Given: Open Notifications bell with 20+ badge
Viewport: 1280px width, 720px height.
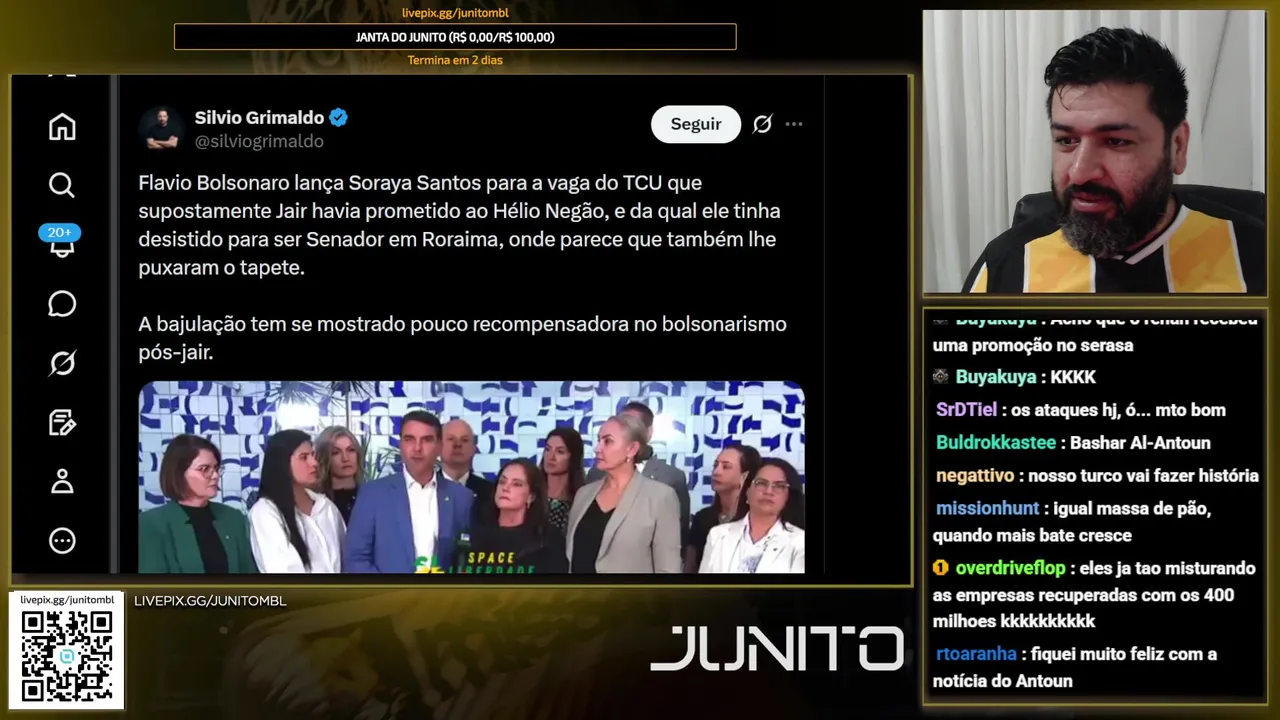Looking at the screenshot, I should [61, 242].
